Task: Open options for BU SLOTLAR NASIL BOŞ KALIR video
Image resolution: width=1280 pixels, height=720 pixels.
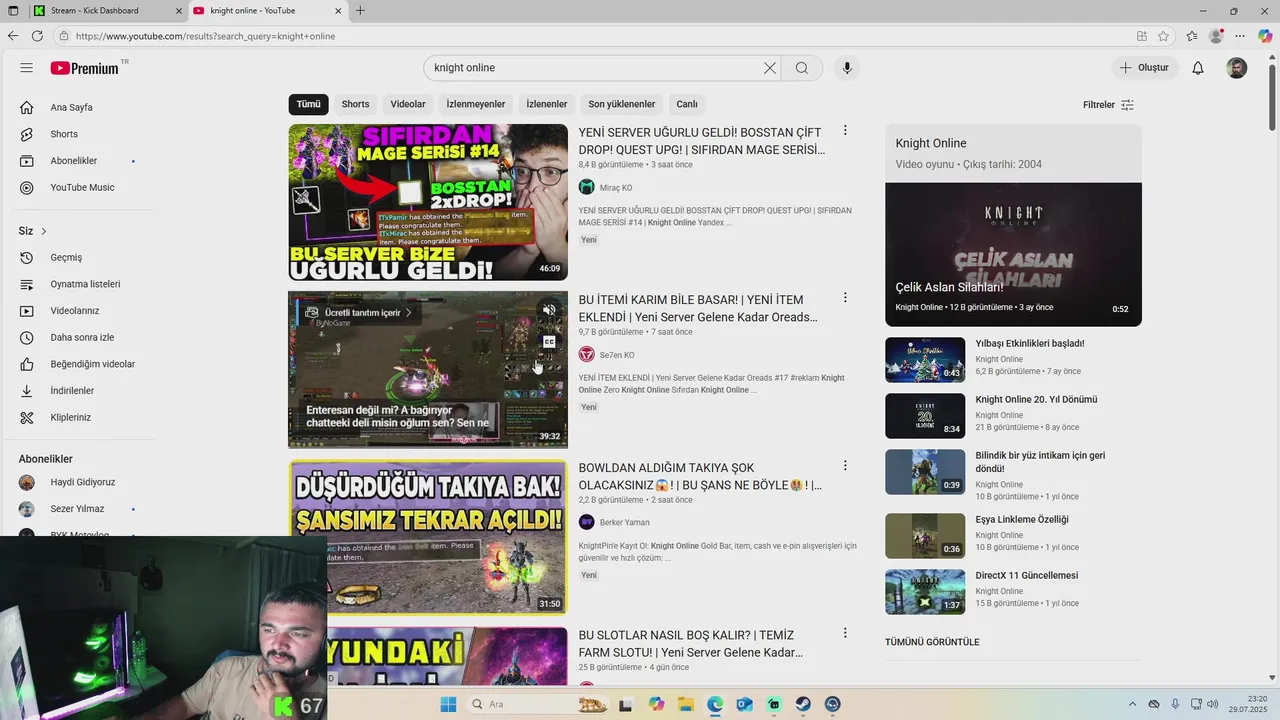Action: coord(845,633)
